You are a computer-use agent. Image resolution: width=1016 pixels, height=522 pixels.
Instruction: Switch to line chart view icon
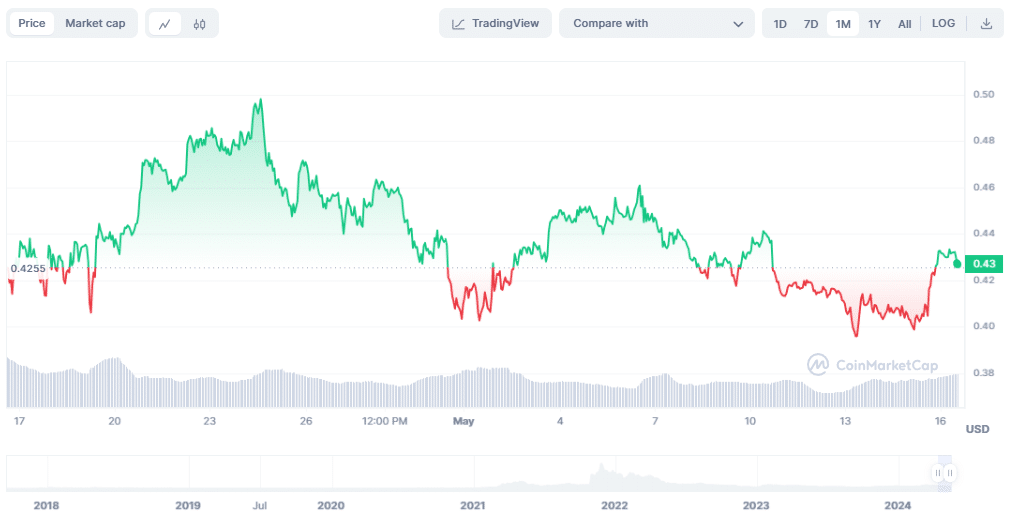[x=165, y=24]
